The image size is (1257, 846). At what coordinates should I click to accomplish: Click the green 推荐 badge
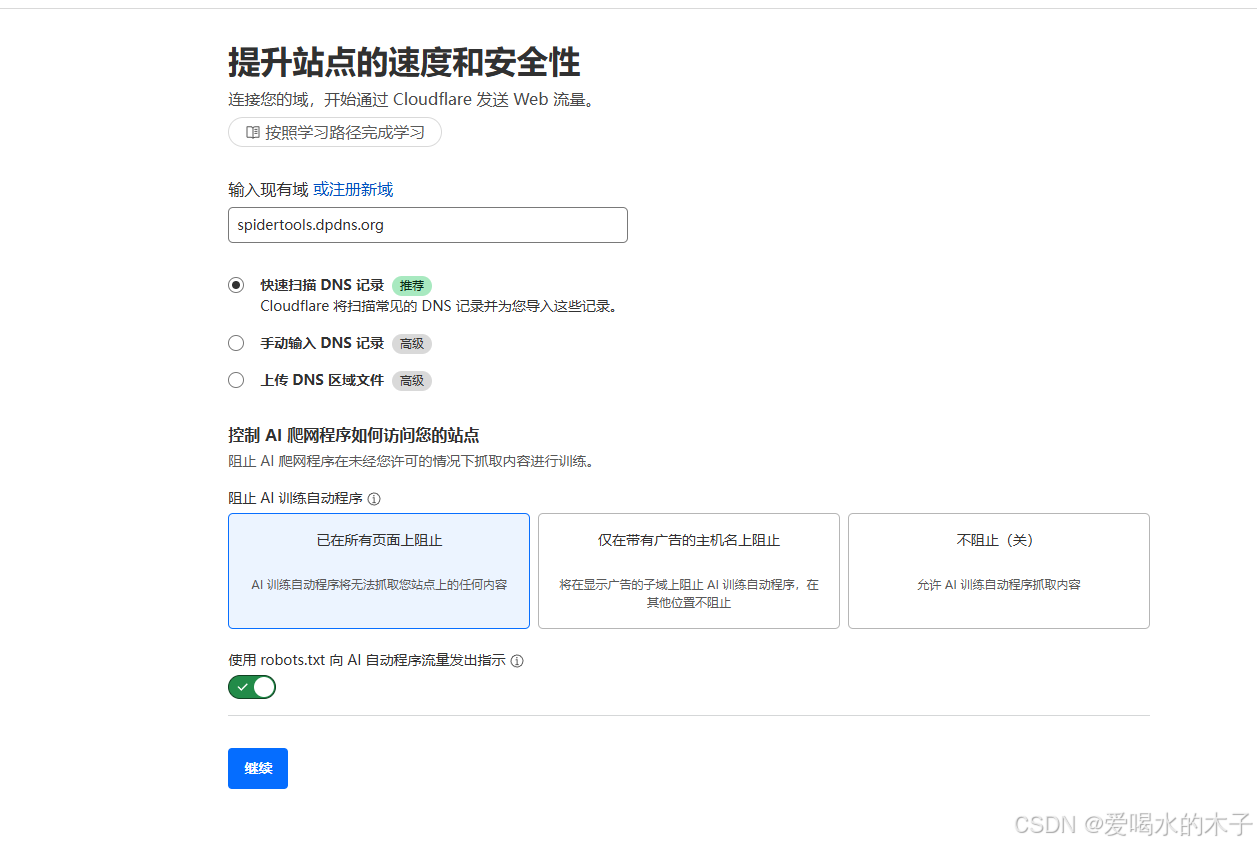coord(412,286)
